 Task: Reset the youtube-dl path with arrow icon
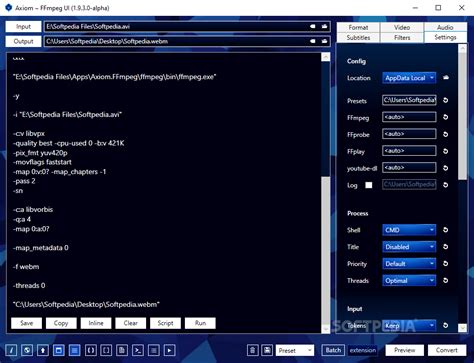coord(446,168)
